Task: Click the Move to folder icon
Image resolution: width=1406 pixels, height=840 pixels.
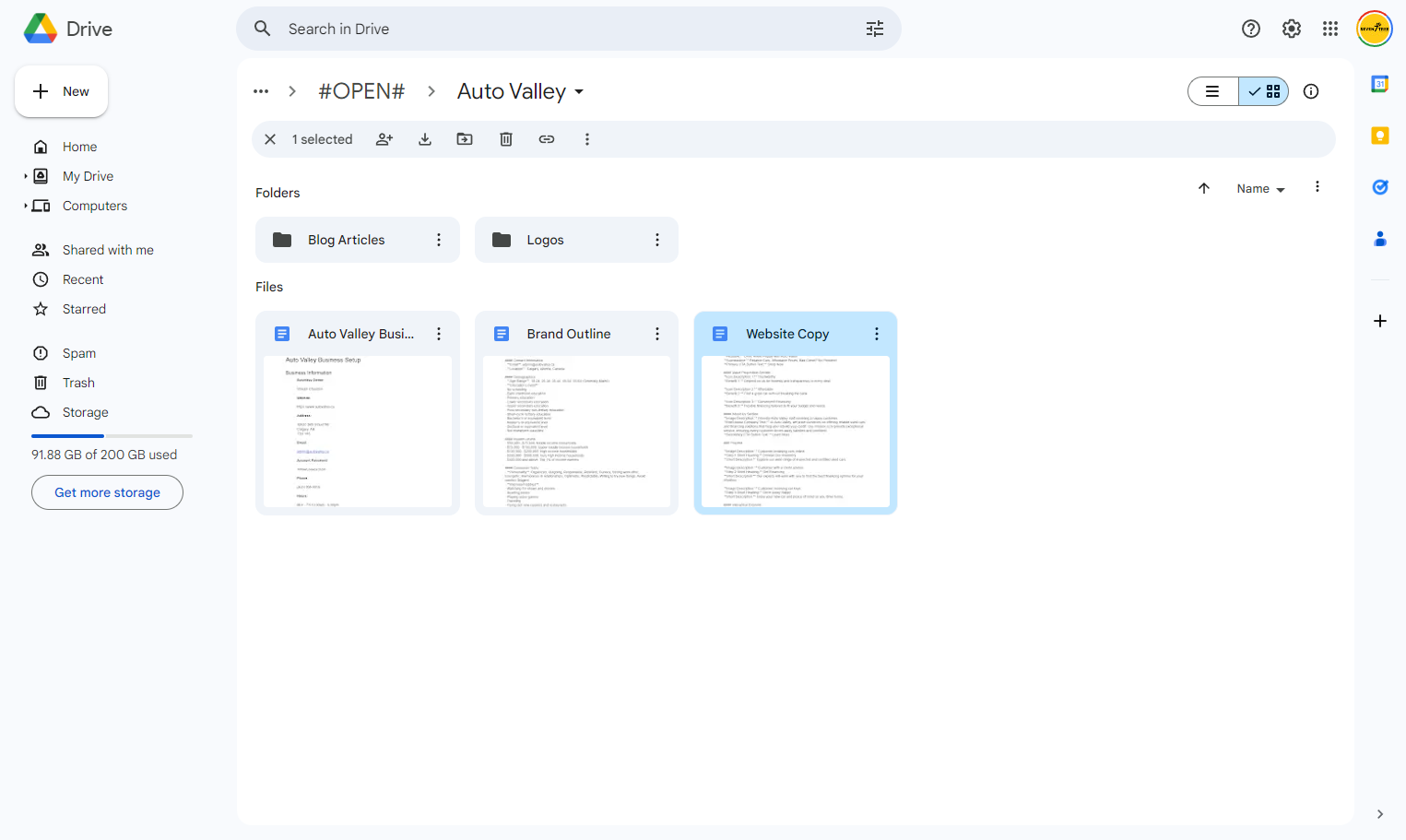Action: [465, 139]
